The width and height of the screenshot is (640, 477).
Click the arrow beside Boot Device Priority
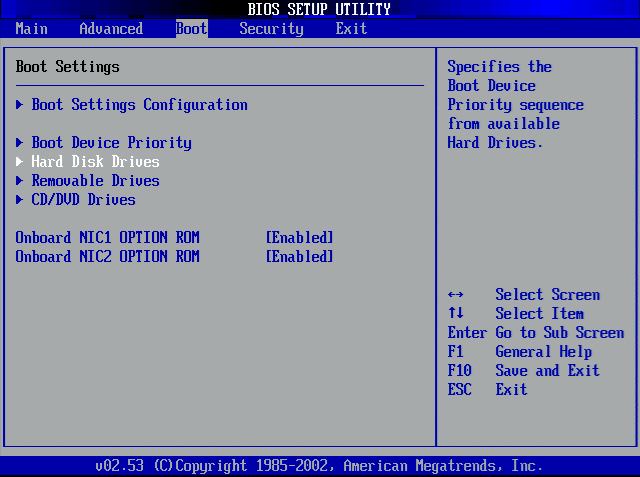point(19,143)
